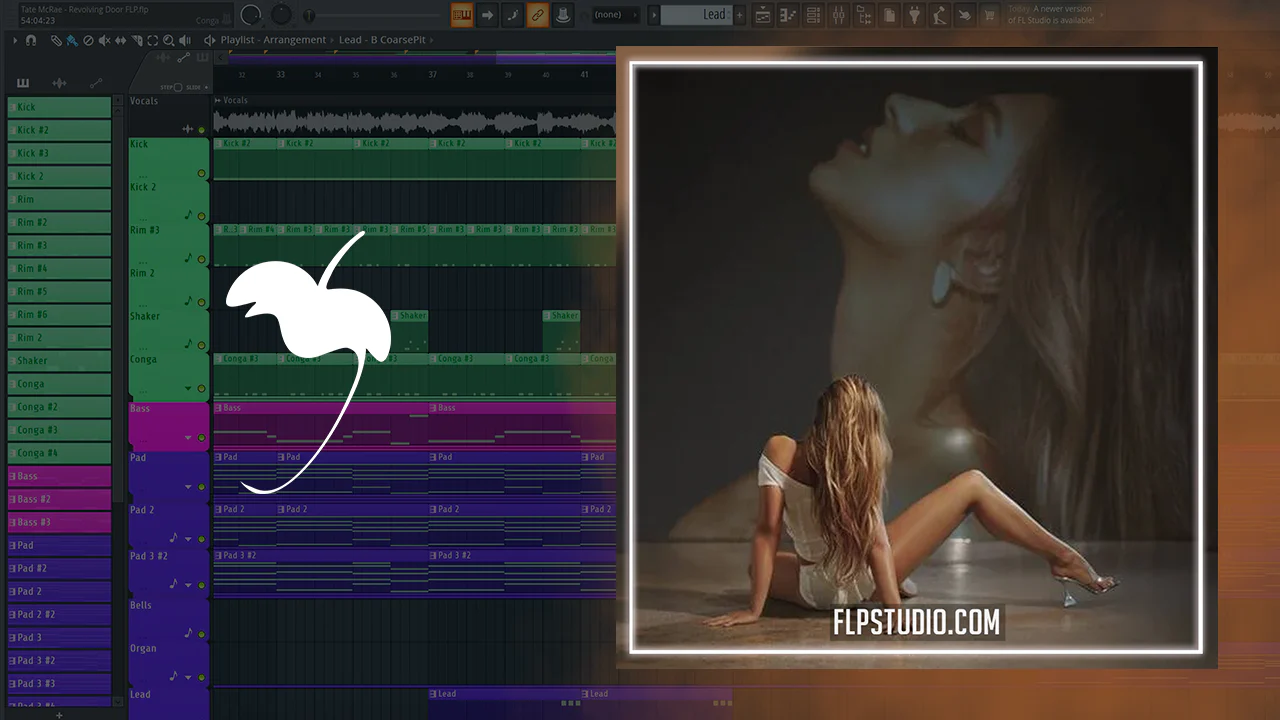Expand the Conga track dropdown arrow

tap(188, 388)
